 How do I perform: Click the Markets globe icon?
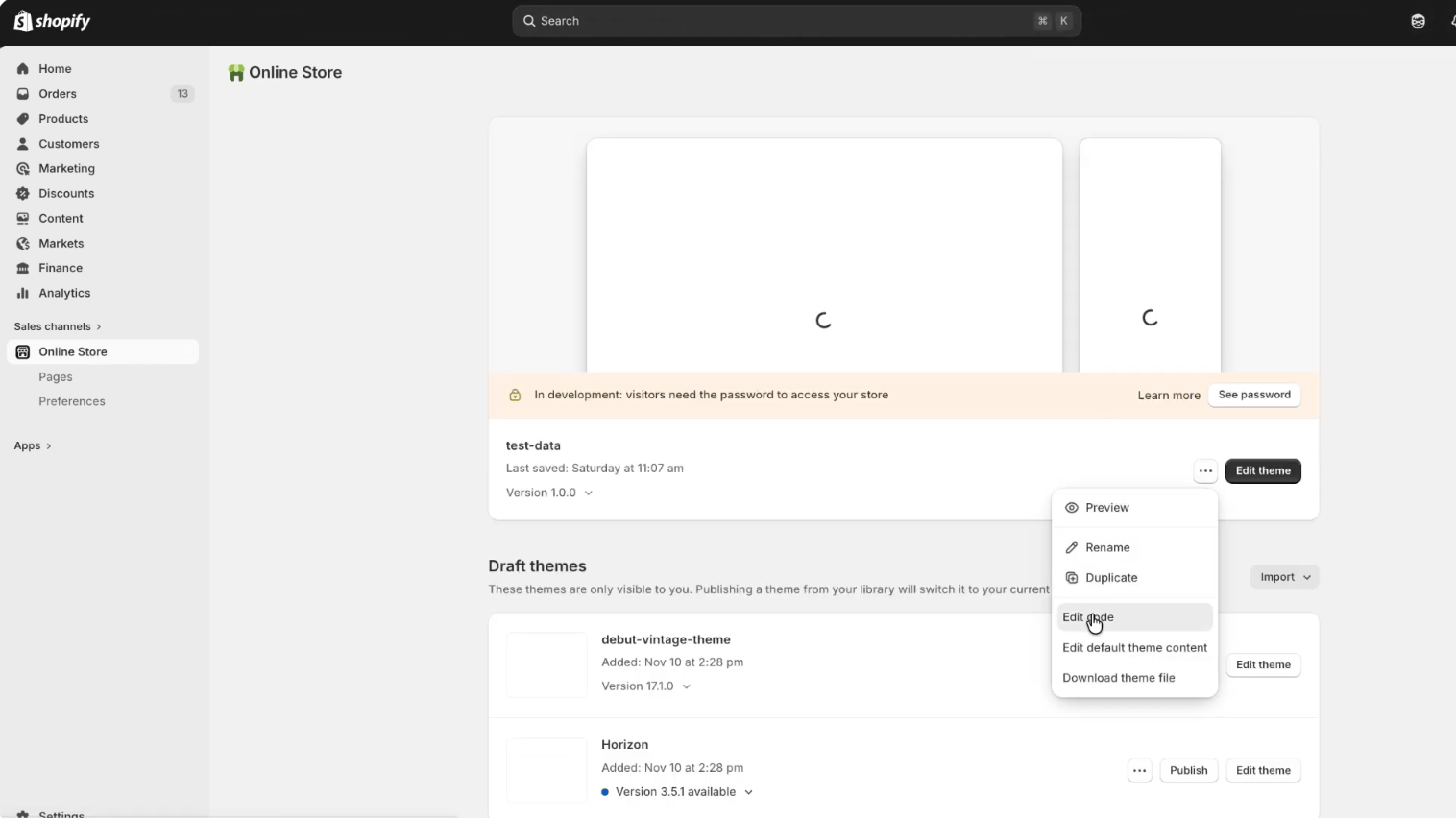(23, 243)
